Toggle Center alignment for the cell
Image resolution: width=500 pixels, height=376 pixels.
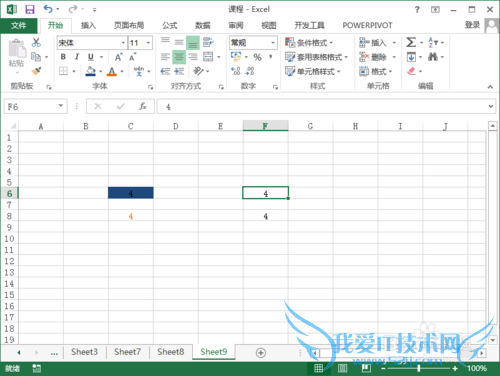(179, 57)
